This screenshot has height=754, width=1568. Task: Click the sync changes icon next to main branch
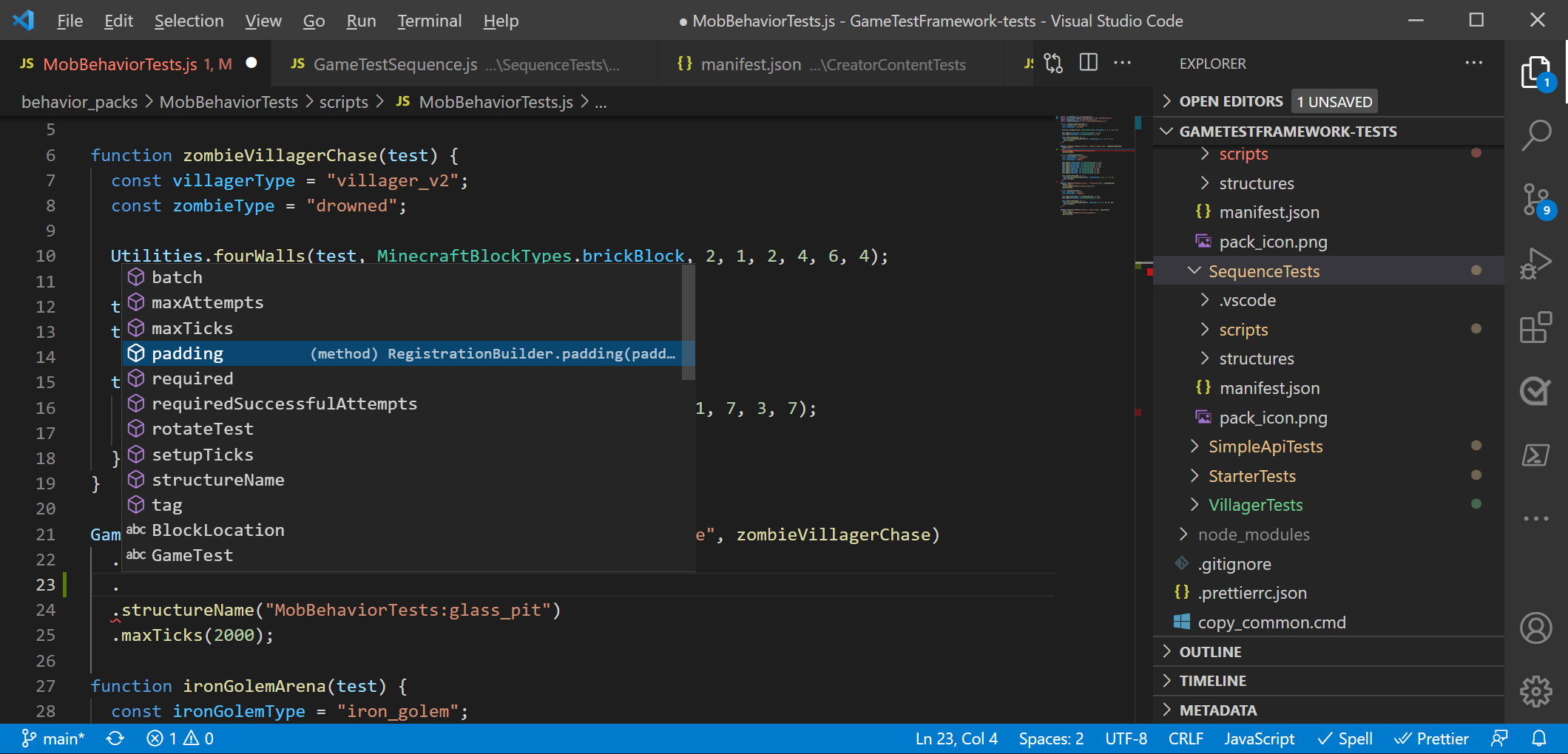point(116,738)
